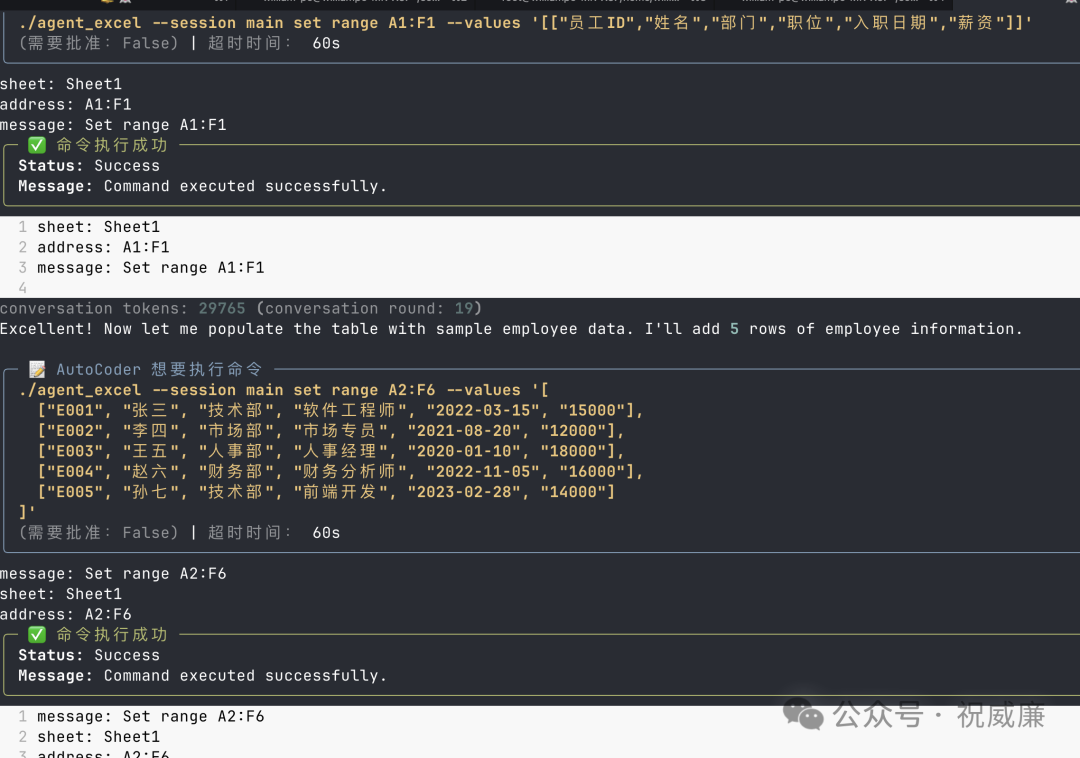Click numbered line 2, address: A1:F1
Viewport: 1080px width, 758px height.
coord(103,247)
